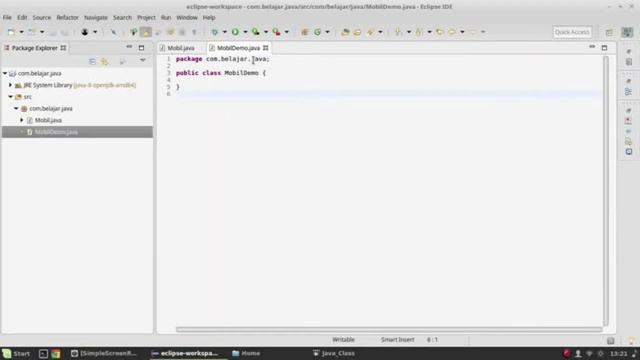
Task: Click the 'Smart Insert' status bar text
Action: pyautogui.click(x=398, y=340)
